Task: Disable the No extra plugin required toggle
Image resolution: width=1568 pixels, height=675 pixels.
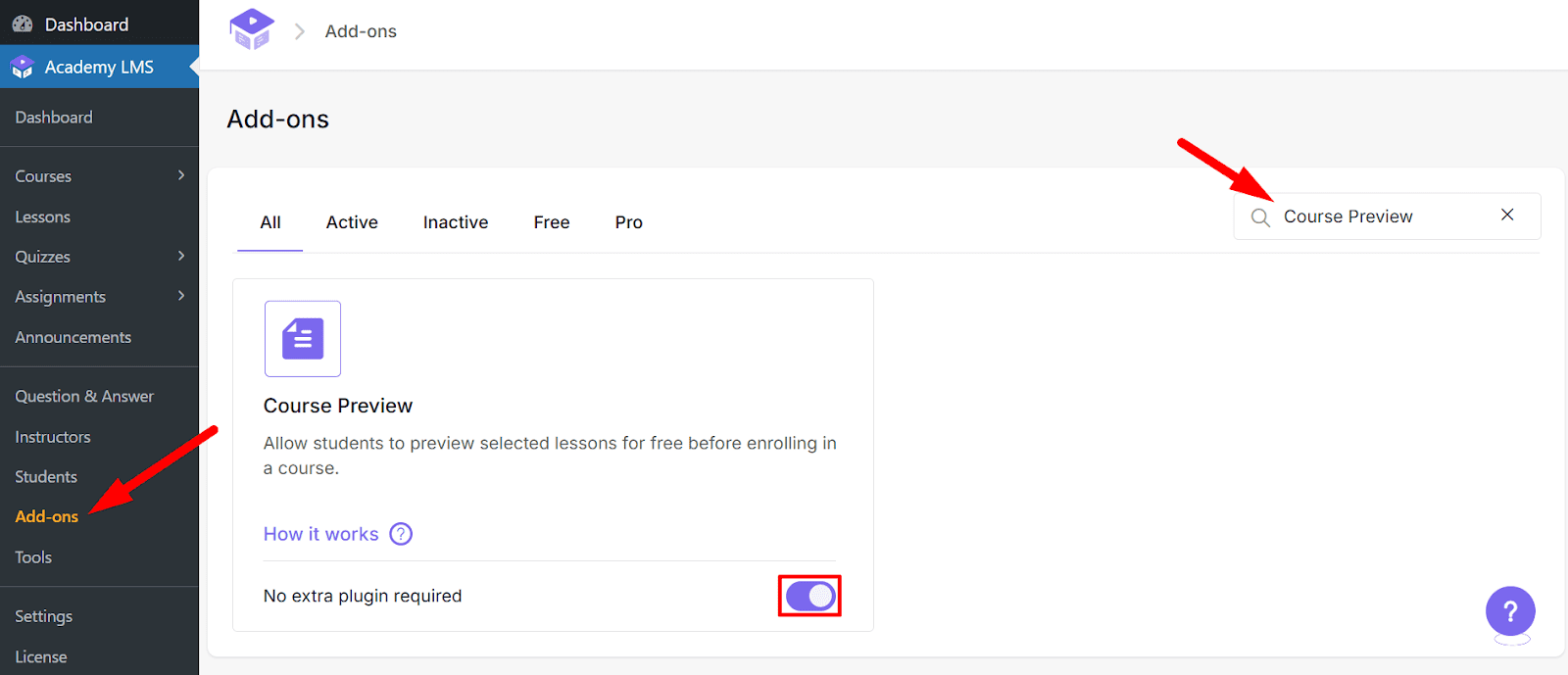Action: pos(808,595)
